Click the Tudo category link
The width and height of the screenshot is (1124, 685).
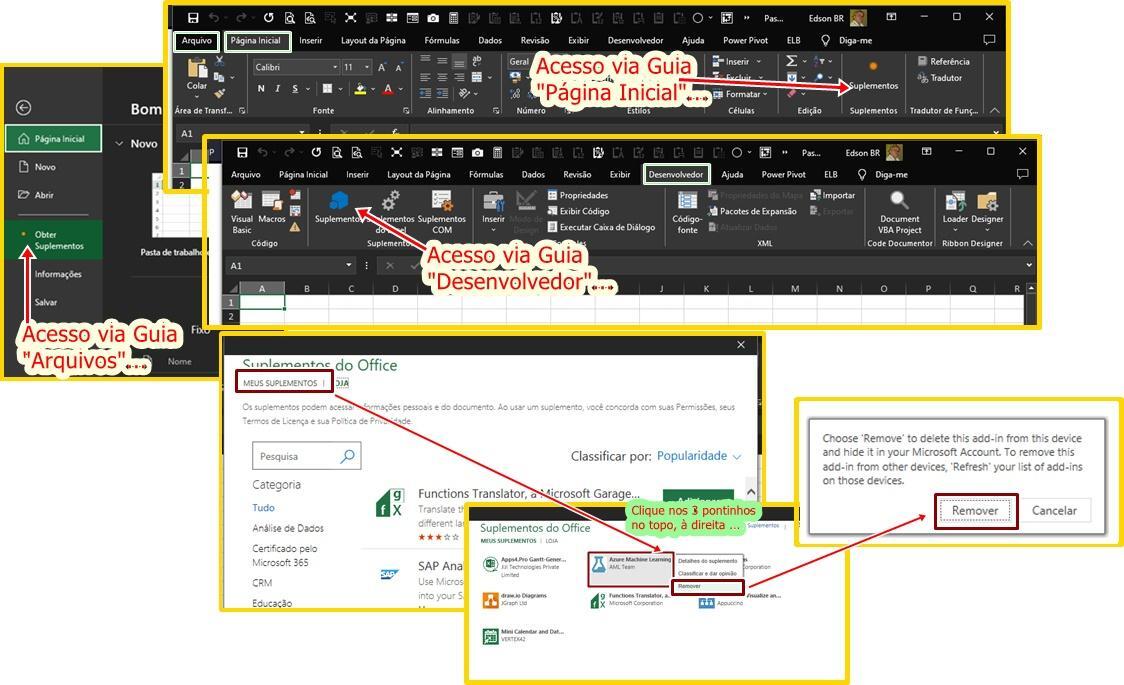point(263,508)
